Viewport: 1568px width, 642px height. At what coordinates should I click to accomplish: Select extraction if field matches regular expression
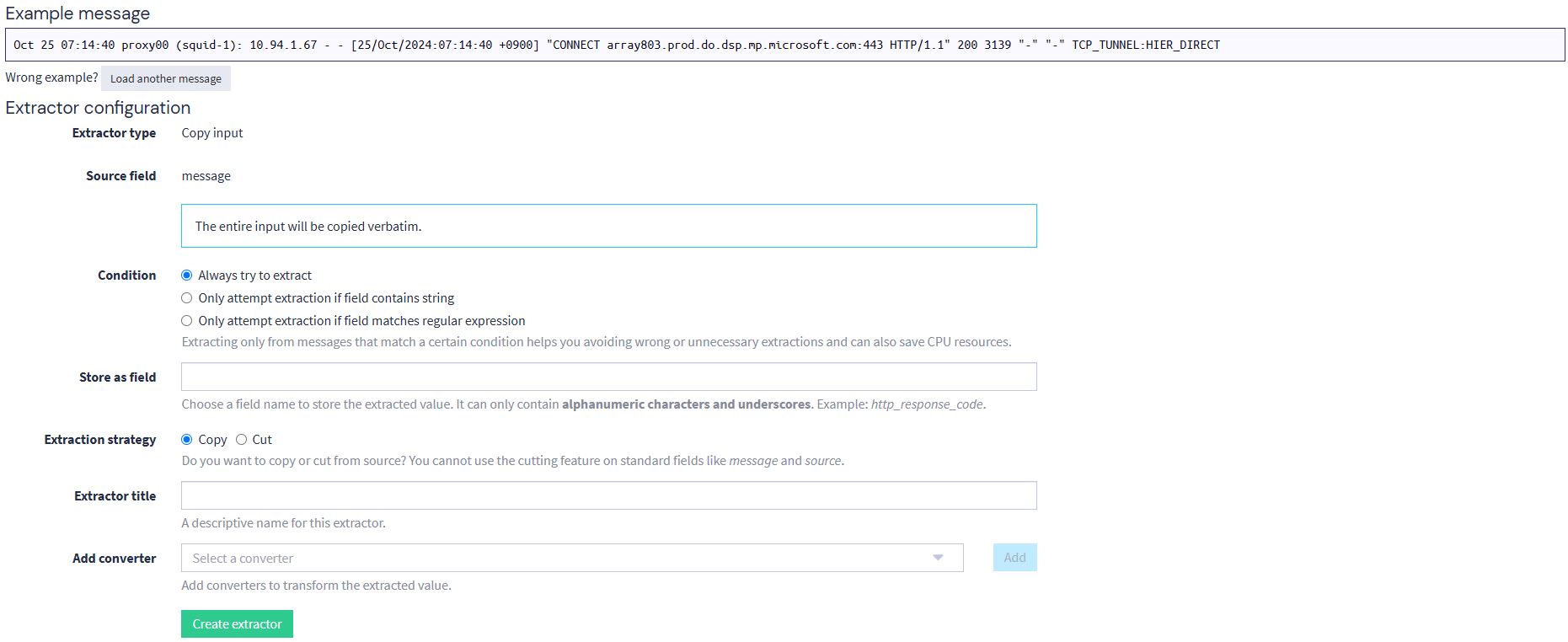tap(187, 321)
